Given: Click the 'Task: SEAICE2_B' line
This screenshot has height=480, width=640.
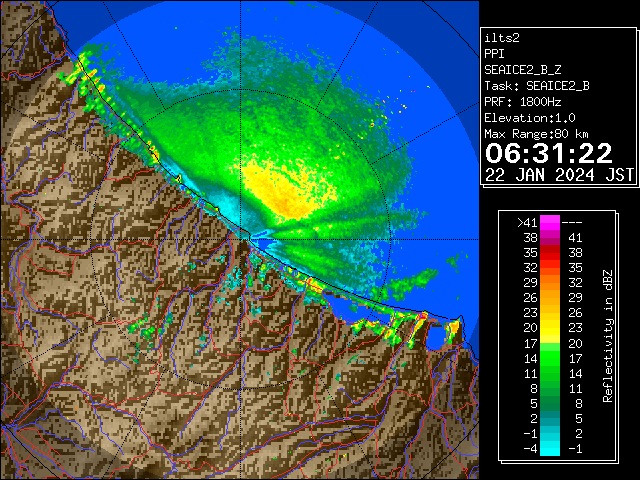Looking at the screenshot, I should (x=537, y=86).
